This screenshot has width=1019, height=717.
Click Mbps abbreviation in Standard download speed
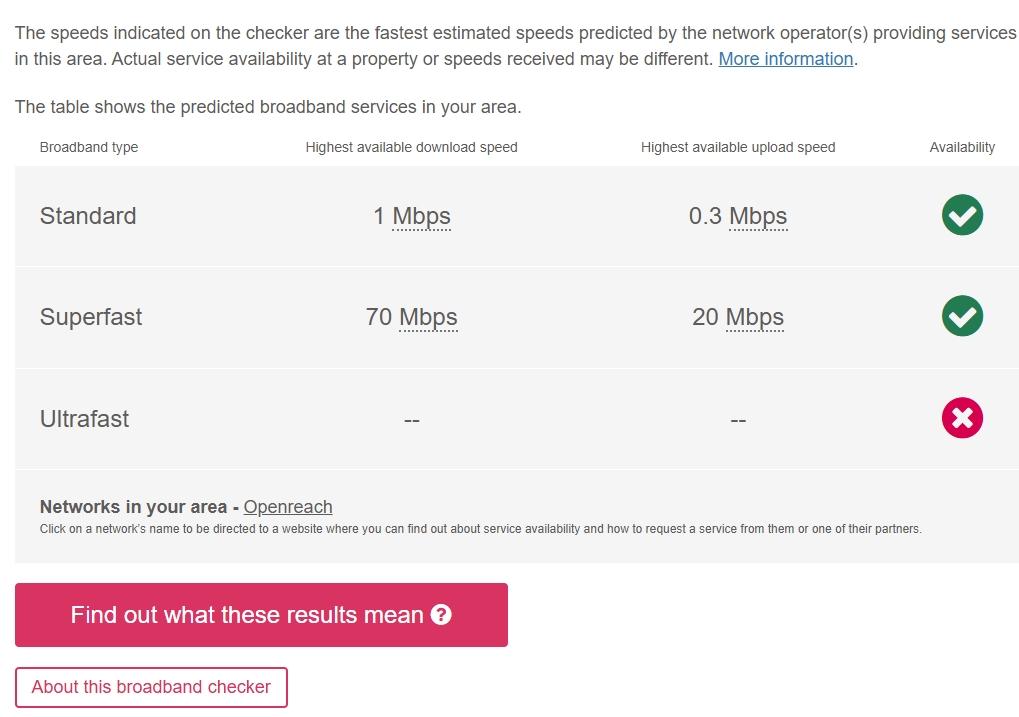pos(421,216)
